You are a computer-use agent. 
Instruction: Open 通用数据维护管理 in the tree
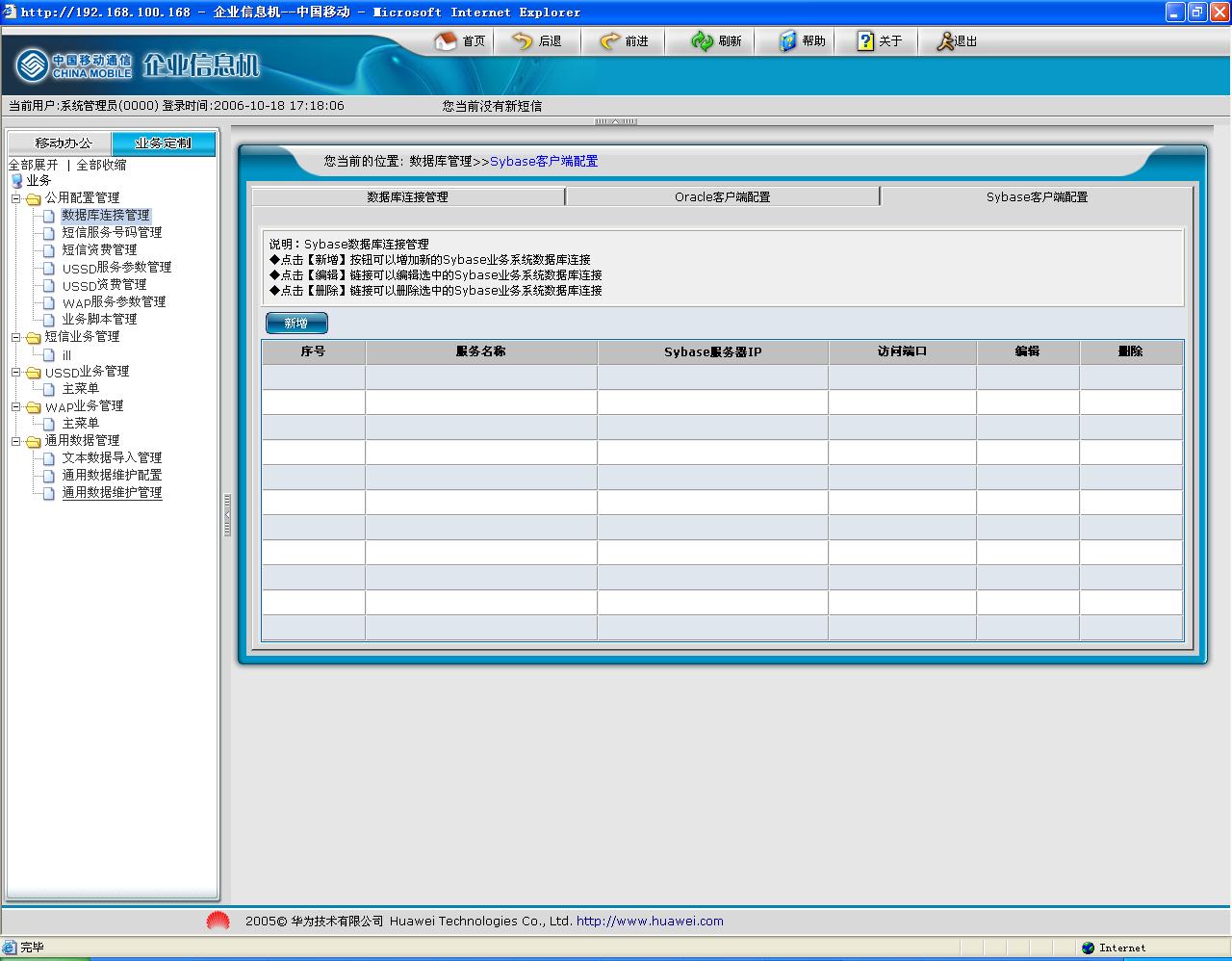click(112, 493)
